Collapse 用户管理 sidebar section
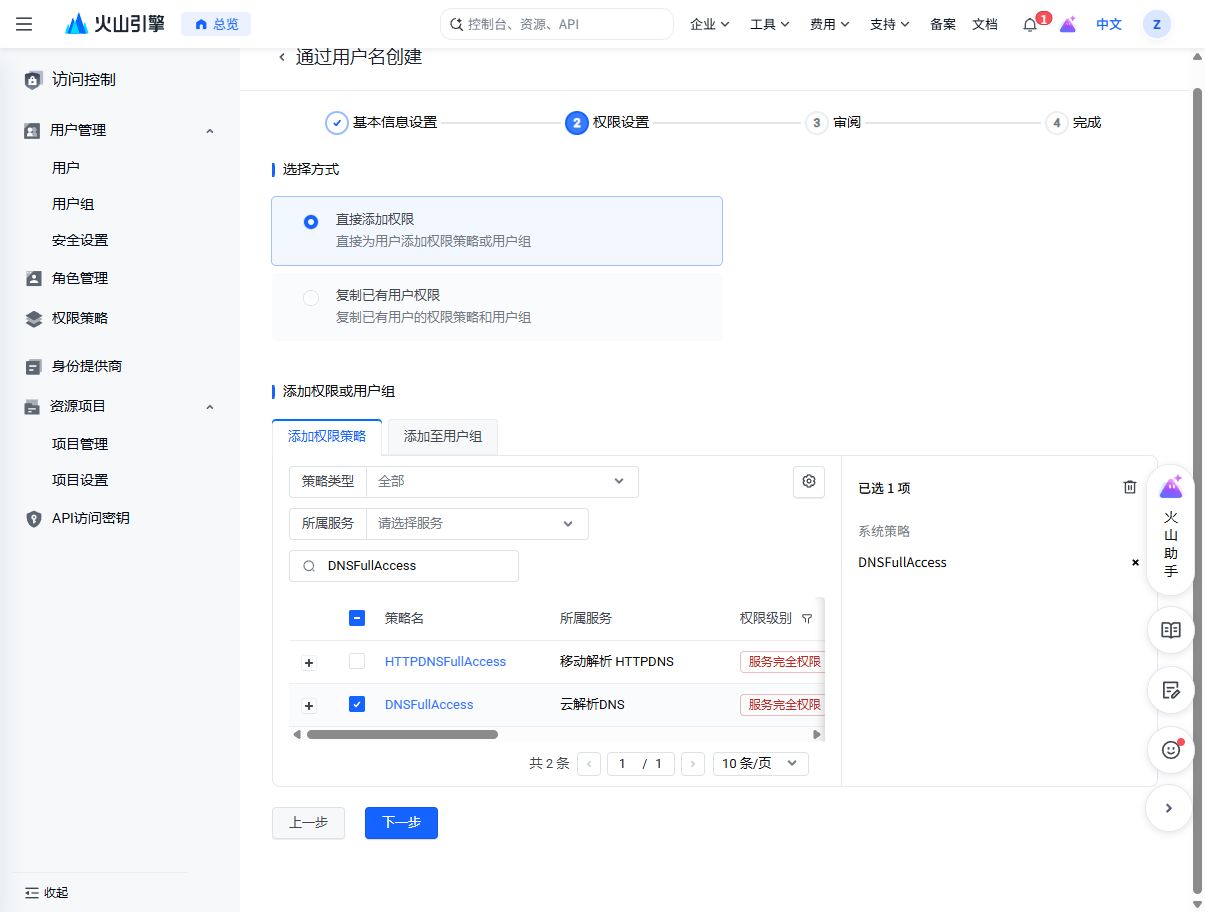 pyautogui.click(x=210, y=130)
